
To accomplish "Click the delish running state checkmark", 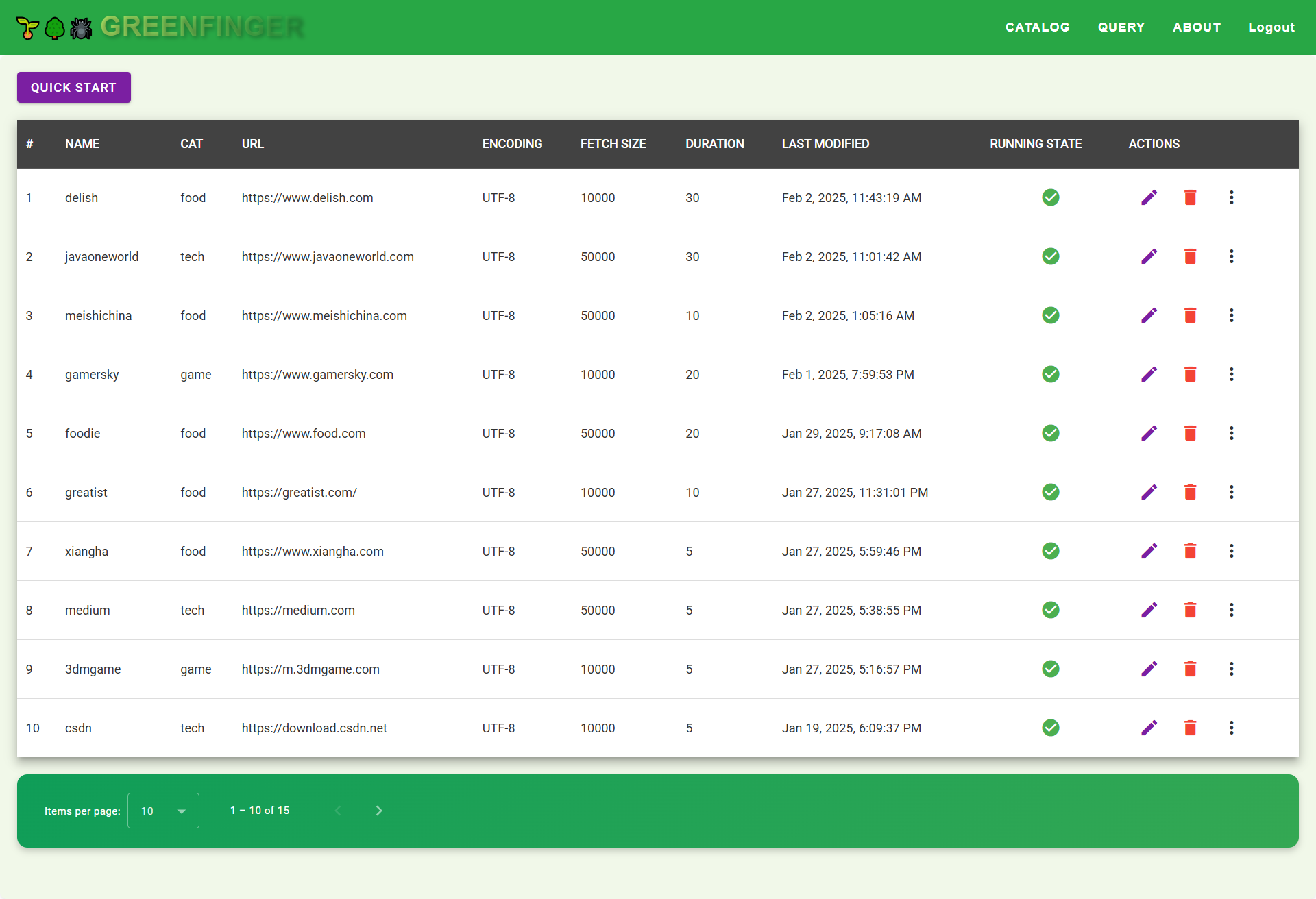I will click(1051, 197).
